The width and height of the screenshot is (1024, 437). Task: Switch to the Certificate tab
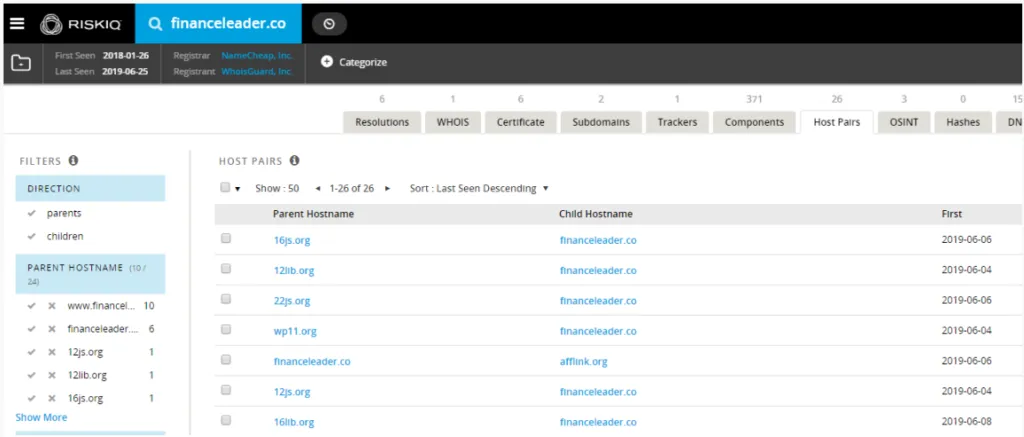520,122
